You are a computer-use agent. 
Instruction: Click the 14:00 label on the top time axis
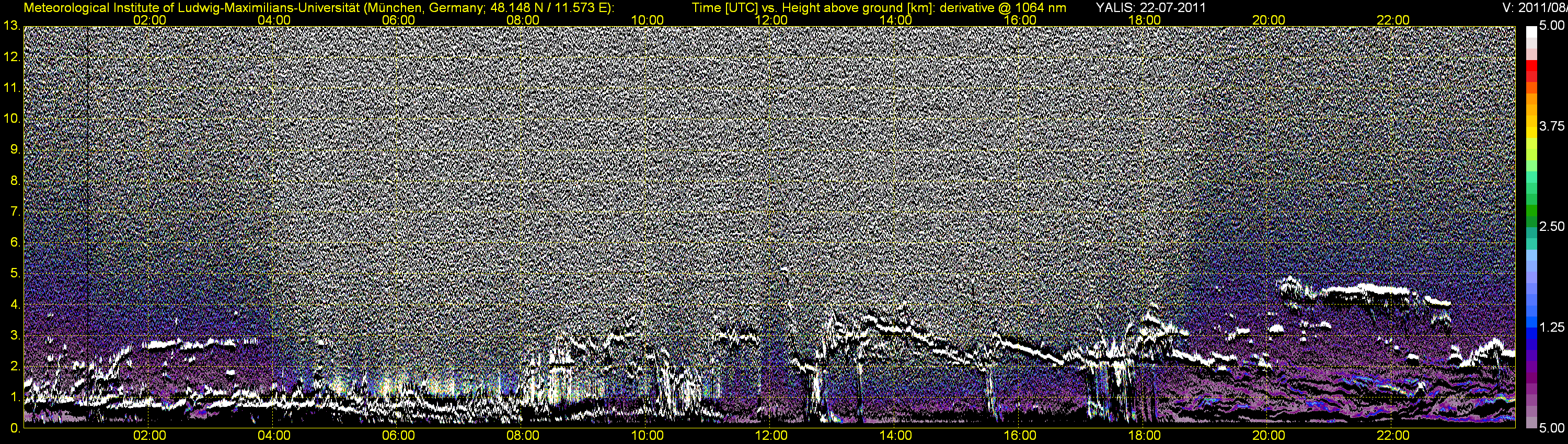(896, 20)
